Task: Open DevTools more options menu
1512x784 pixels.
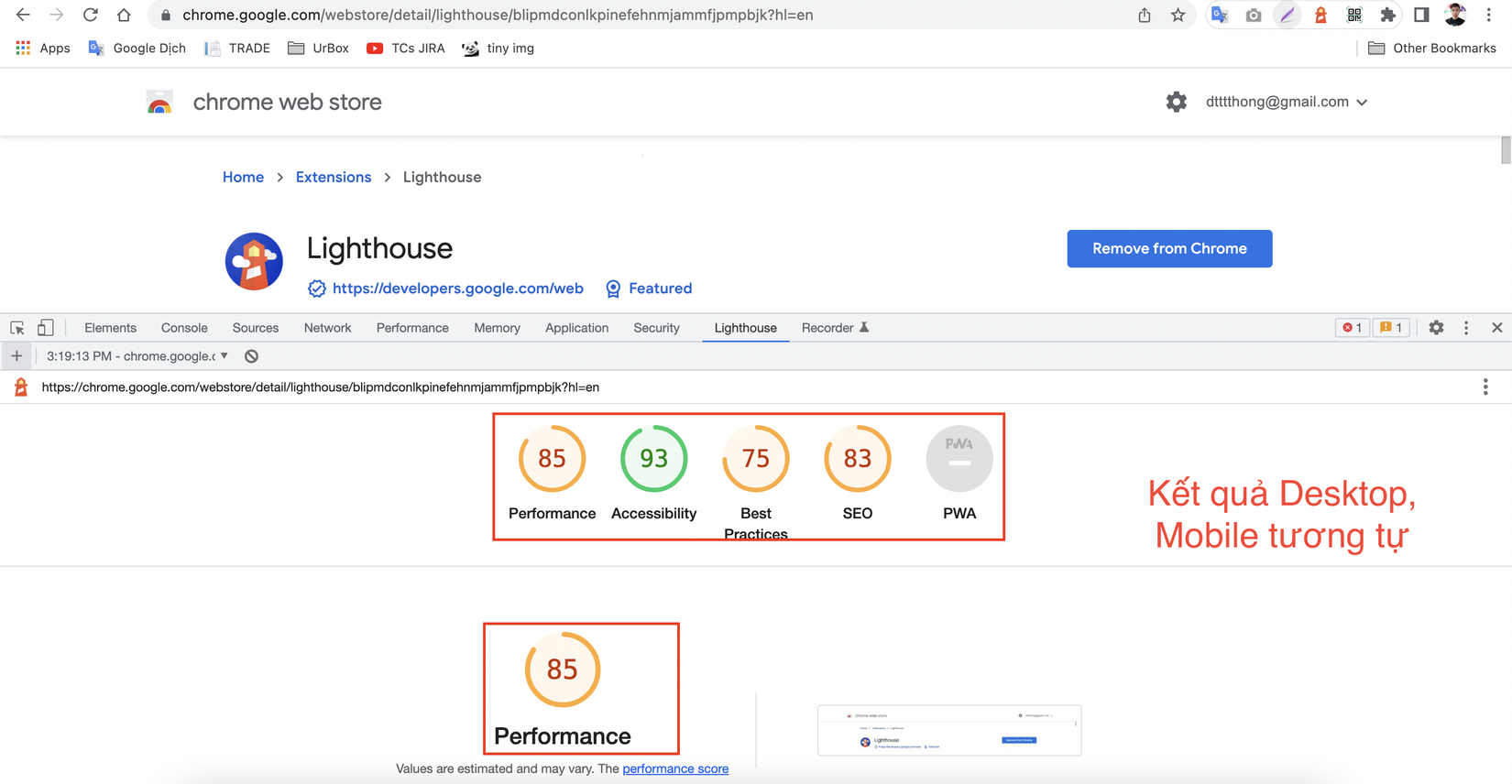Action: coord(1466,328)
